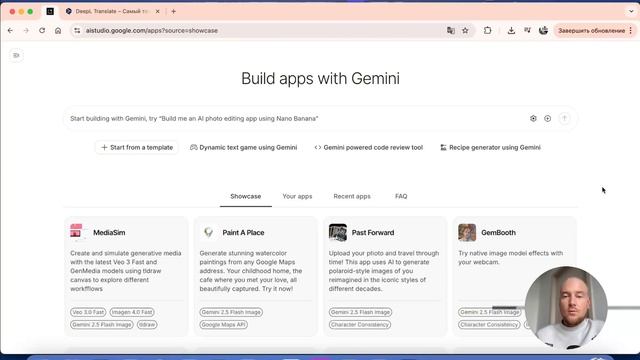Click the Veo 3.0 Fast tag
The image size is (640, 360).
click(88, 312)
